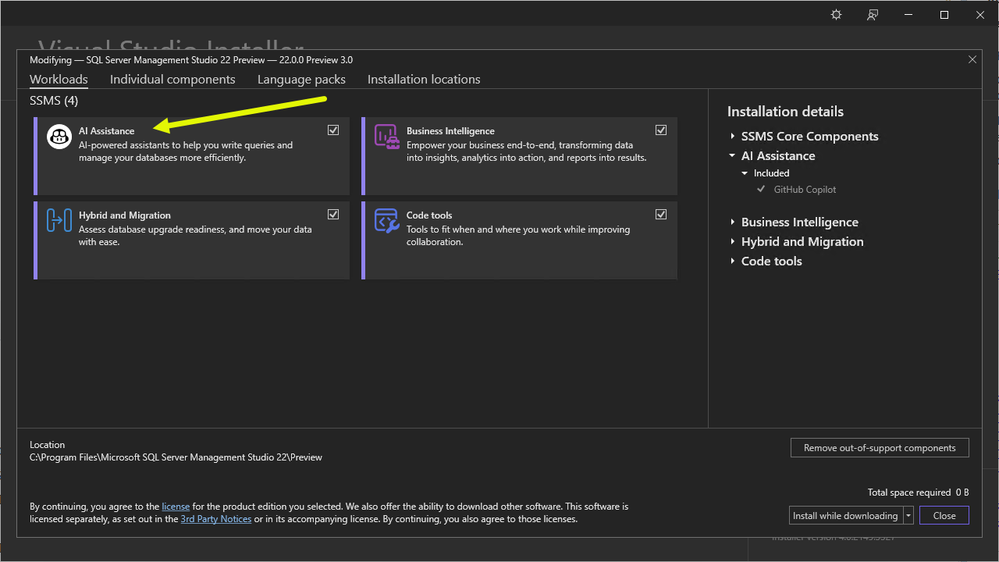Viewport: 999px width, 562px height.
Task: Switch to Individual components tab
Action: point(172,80)
